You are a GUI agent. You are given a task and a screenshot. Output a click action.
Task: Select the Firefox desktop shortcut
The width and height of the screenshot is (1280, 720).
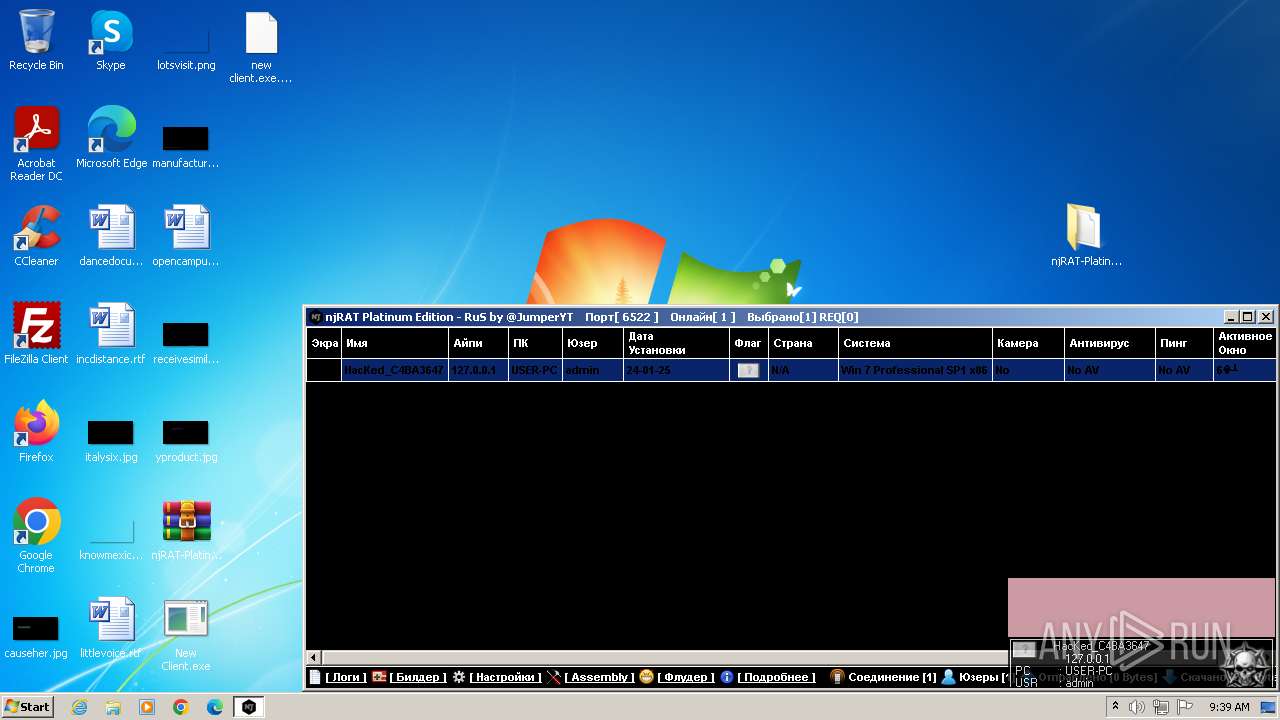click(36, 432)
